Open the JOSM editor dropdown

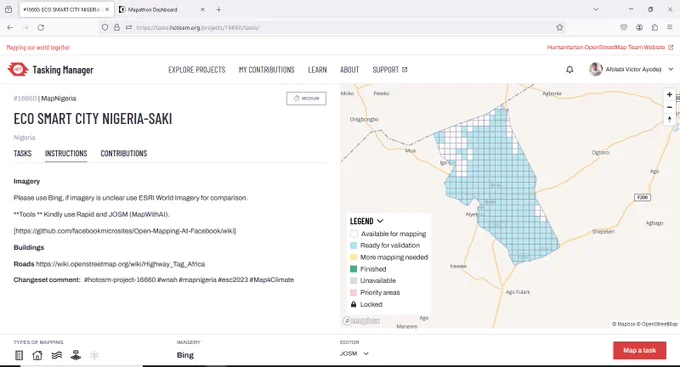coord(354,354)
